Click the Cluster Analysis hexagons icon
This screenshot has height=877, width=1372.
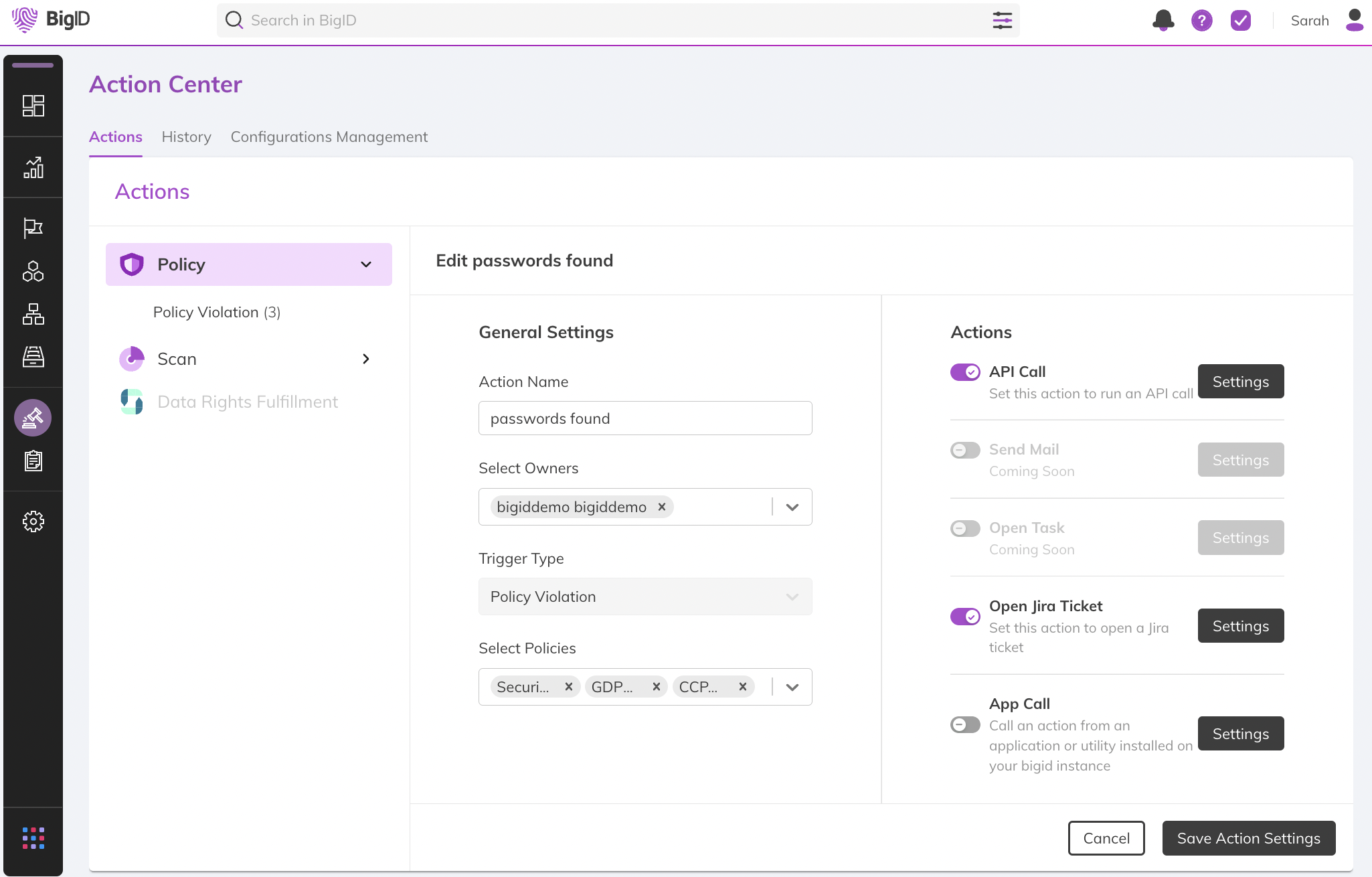point(33,271)
